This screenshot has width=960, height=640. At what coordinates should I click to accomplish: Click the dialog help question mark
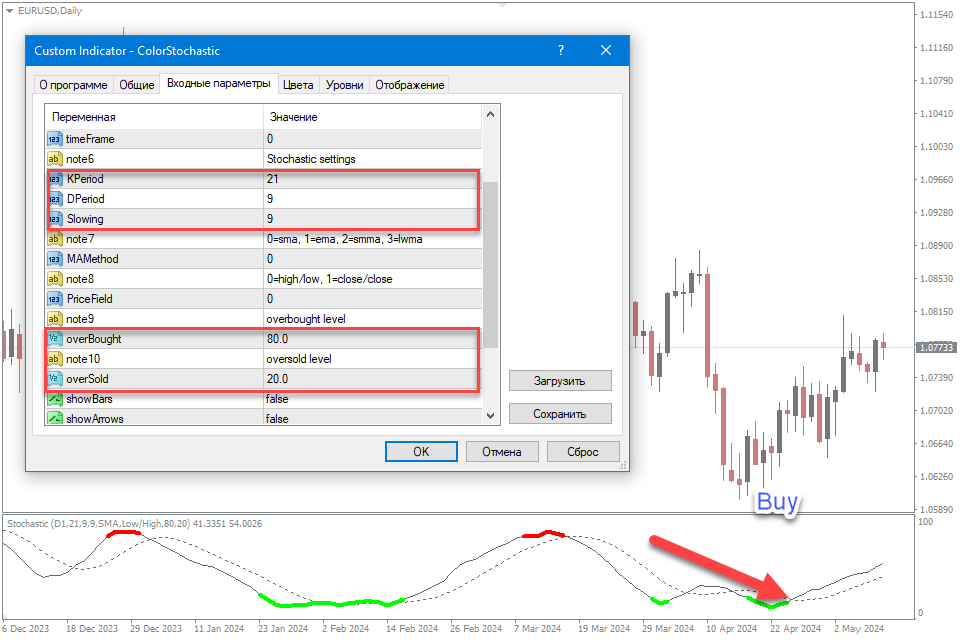coord(561,51)
